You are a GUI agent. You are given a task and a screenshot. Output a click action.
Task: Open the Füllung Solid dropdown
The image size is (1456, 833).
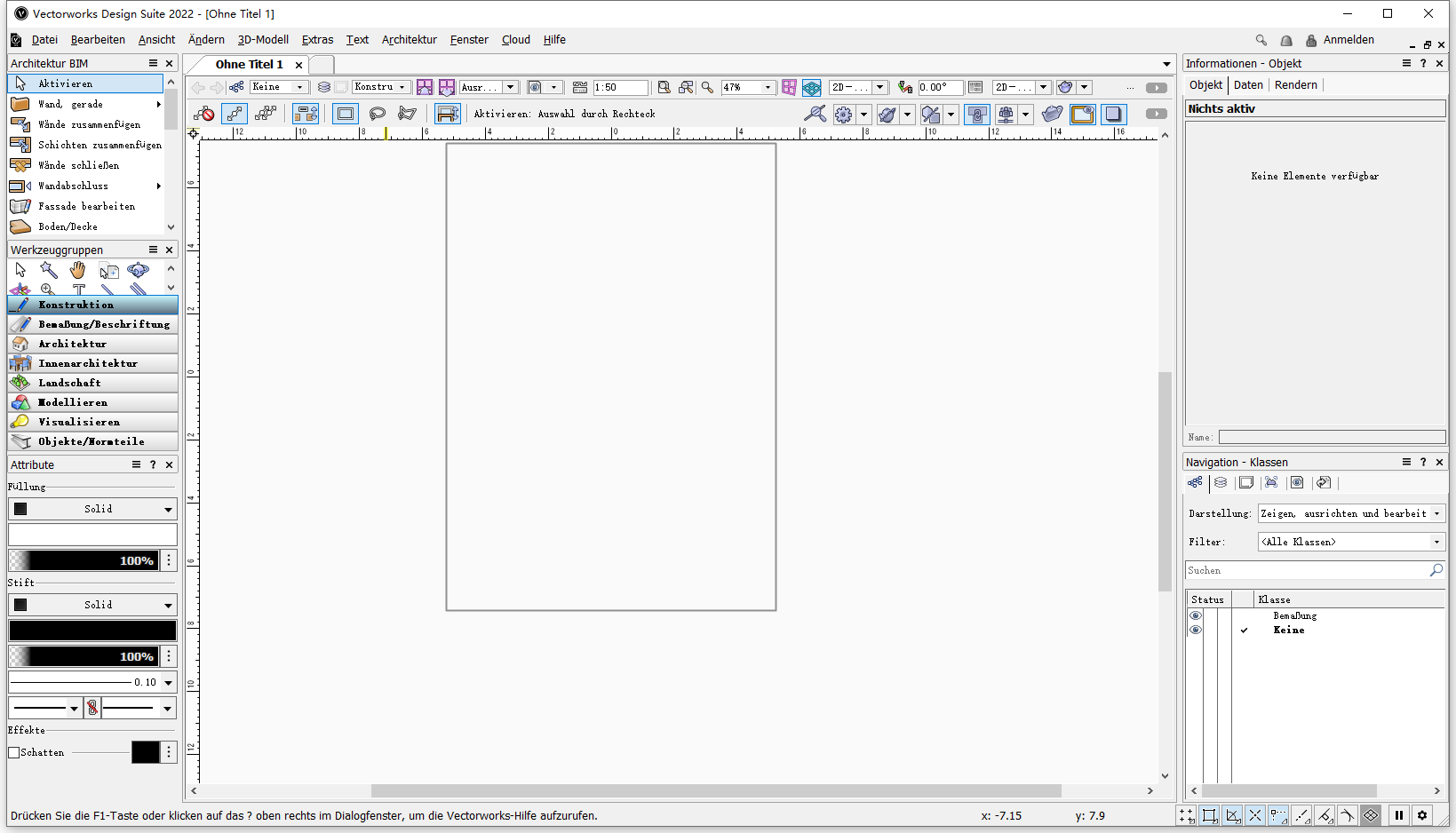coord(92,509)
